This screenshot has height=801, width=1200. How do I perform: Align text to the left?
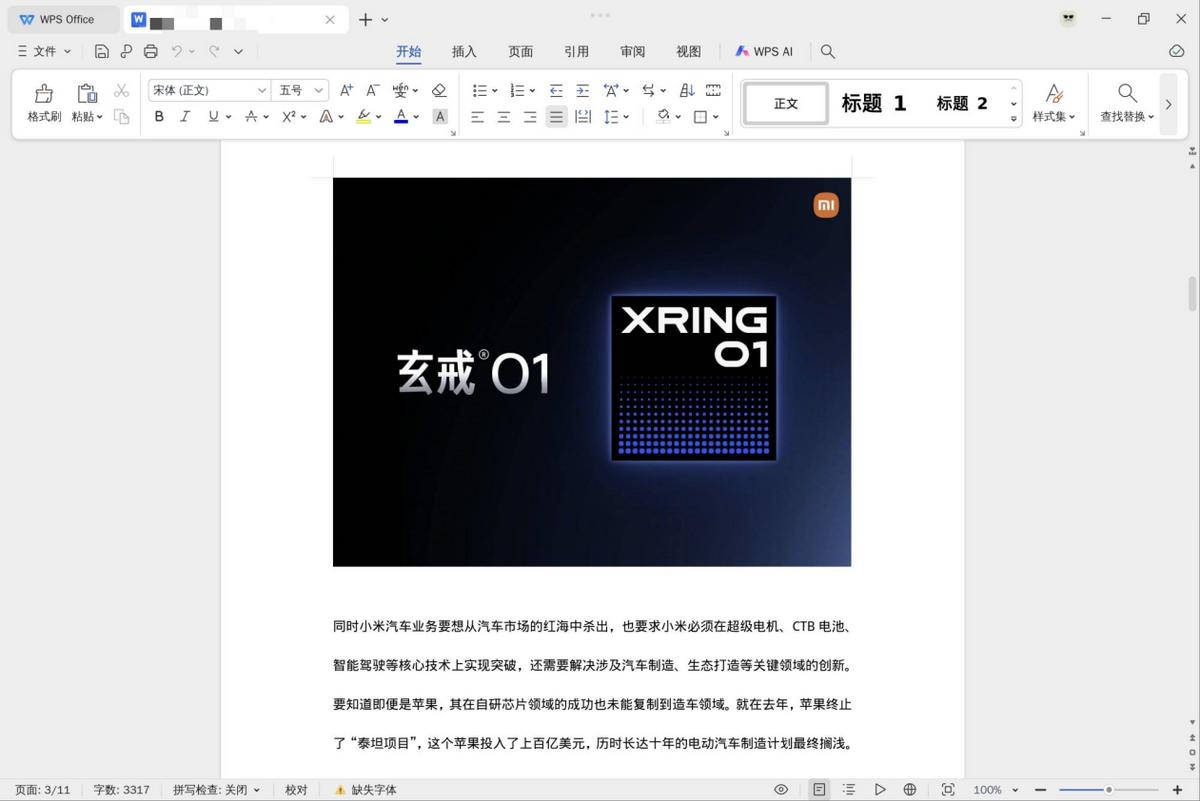477,117
